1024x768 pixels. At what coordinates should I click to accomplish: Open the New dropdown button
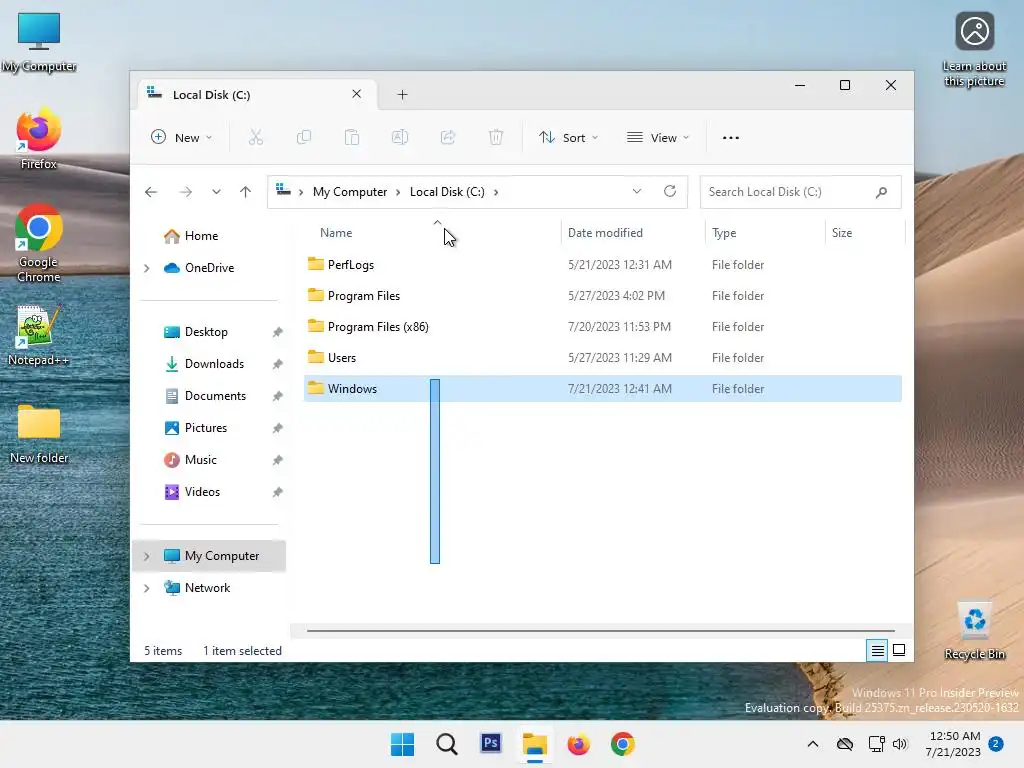pyautogui.click(x=181, y=138)
